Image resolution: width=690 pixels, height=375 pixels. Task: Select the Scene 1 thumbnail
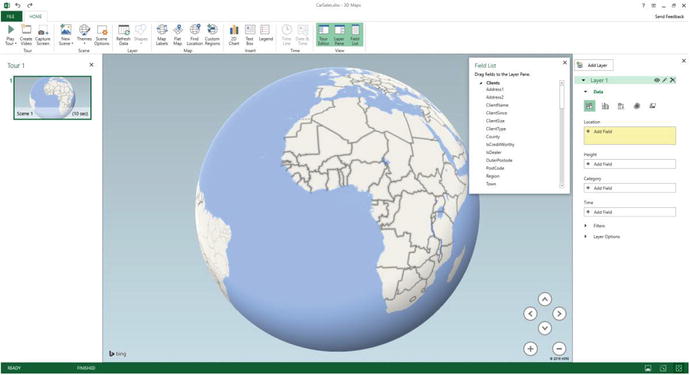click(52, 98)
